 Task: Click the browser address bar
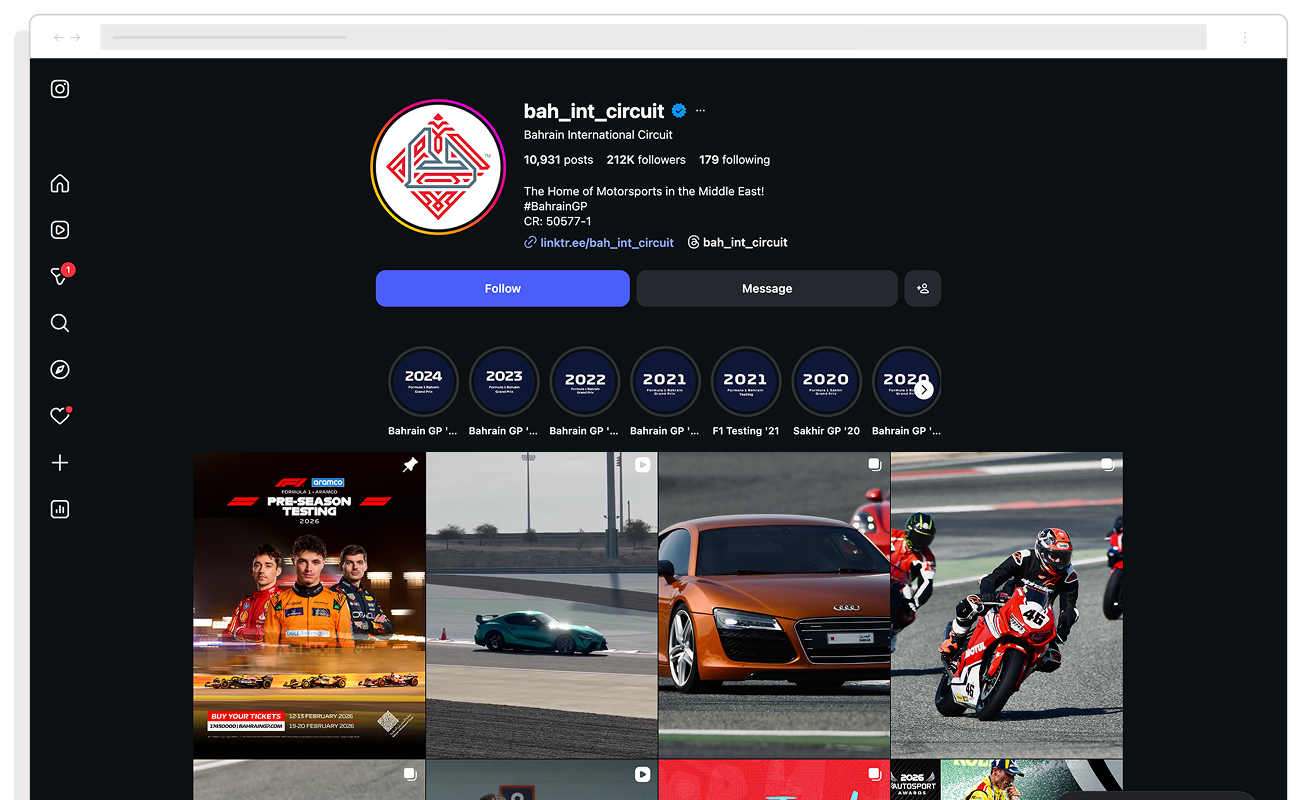coord(650,37)
